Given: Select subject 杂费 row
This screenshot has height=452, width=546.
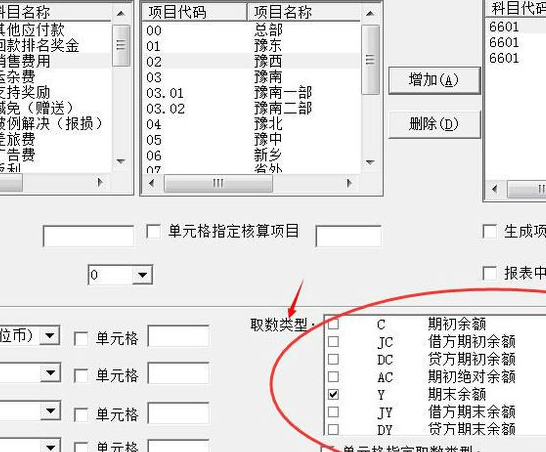Looking at the screenshot, I should click(55, 77).
